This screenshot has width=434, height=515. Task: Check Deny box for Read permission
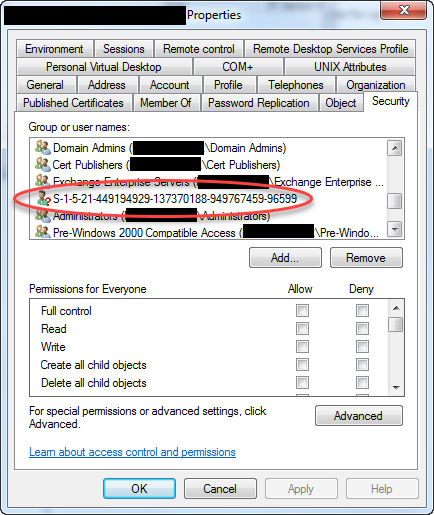pyautogui.click(x=362, y=329)
